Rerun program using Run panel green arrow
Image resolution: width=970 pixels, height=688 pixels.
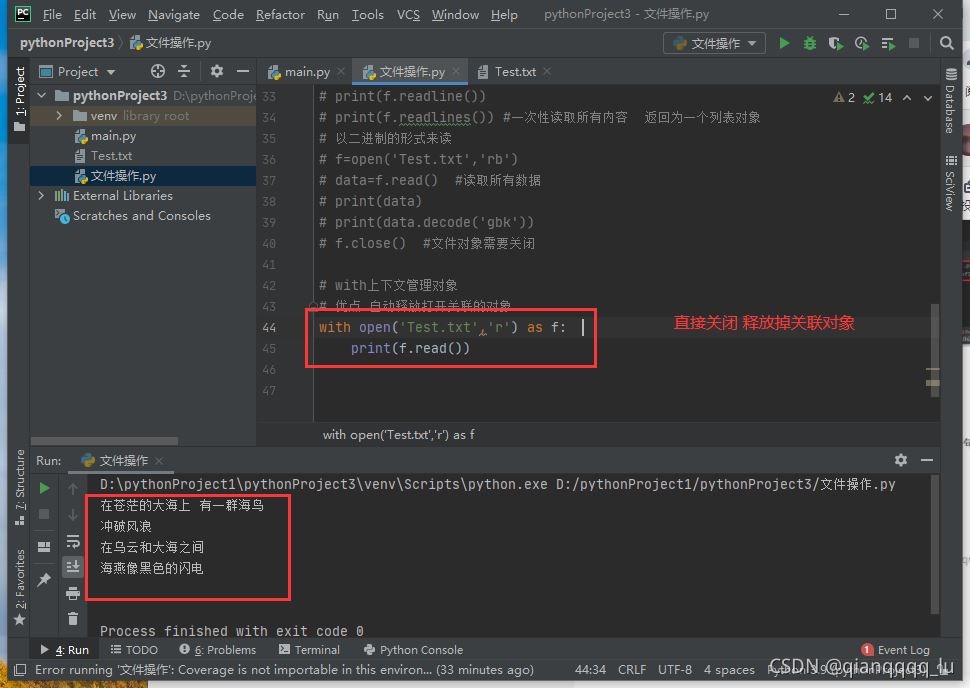point(44,488)
